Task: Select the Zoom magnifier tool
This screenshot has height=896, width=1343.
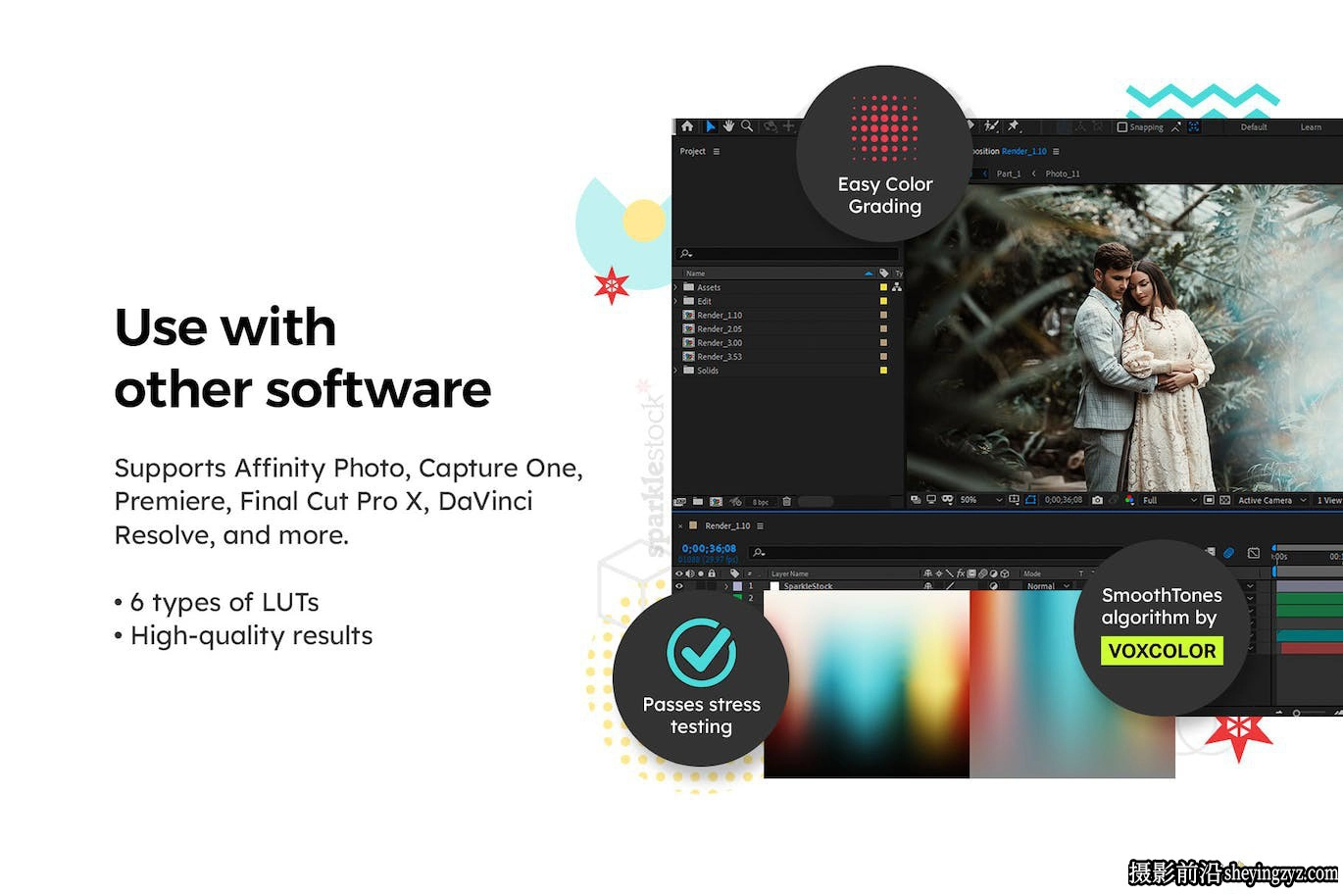Action: [x=747, y=126]
